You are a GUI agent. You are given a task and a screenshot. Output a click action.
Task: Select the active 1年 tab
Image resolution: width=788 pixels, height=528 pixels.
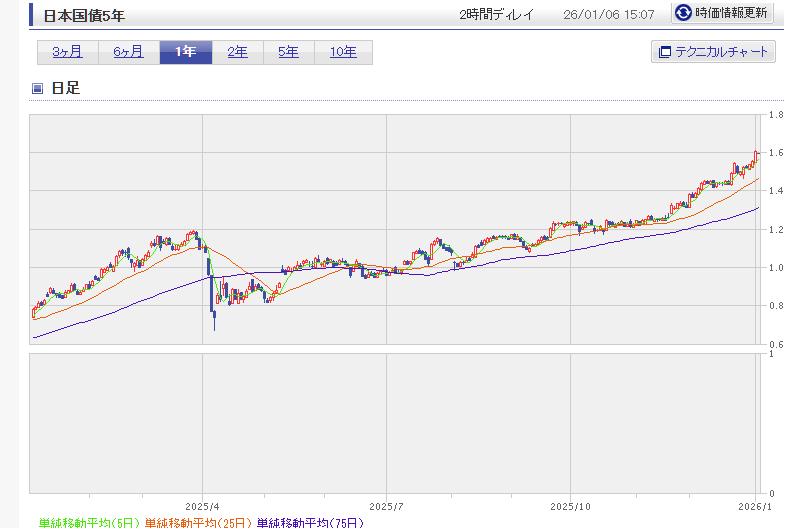(185, 52)
